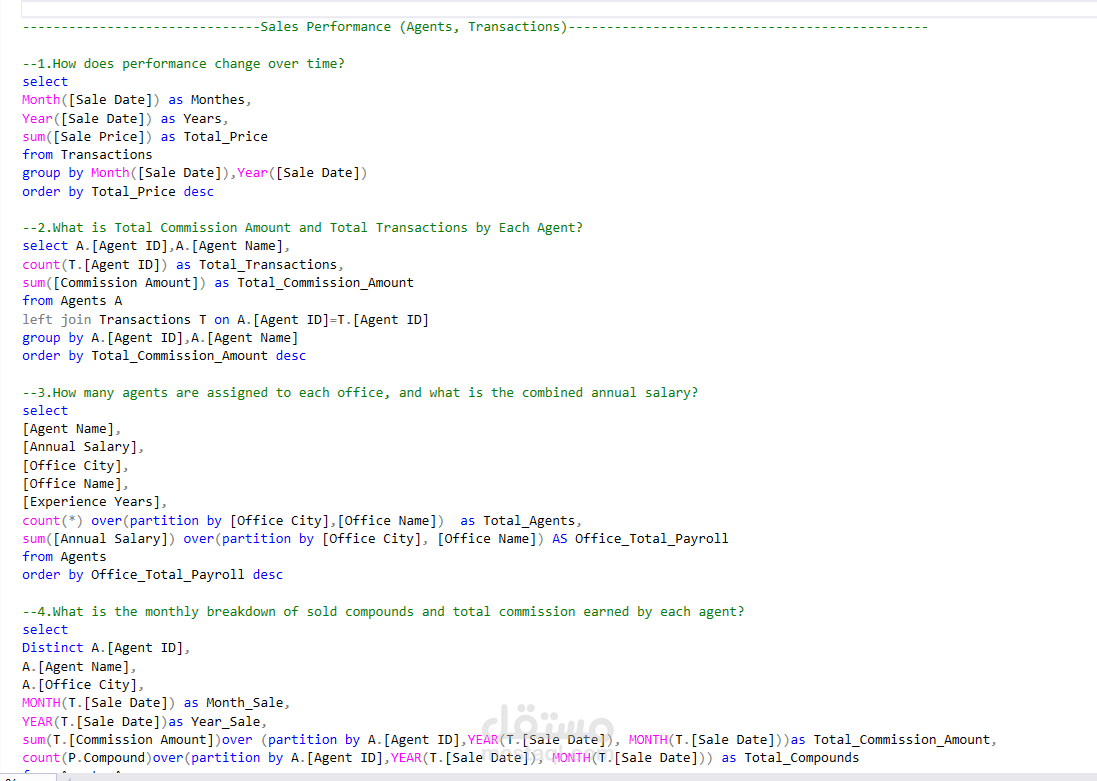Click the 'select' keyword under comment 4
Image resolution: width=1097 pixels, height=781 pixels.
[45, 630]
